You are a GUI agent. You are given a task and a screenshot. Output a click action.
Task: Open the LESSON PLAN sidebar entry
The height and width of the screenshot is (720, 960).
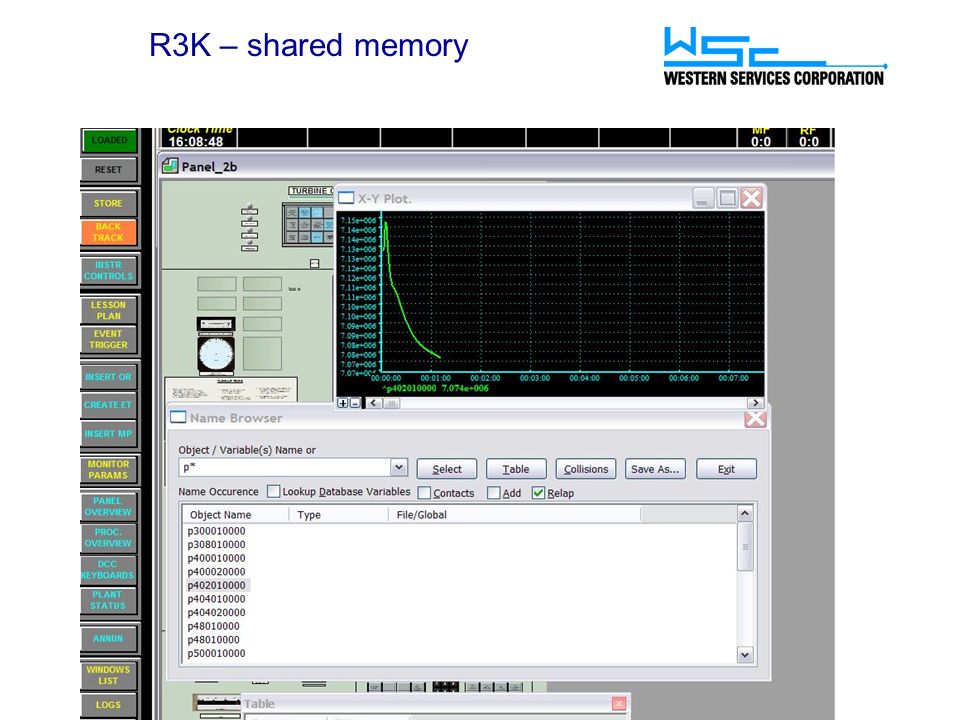pyautogui.click(x=108, y=310)
